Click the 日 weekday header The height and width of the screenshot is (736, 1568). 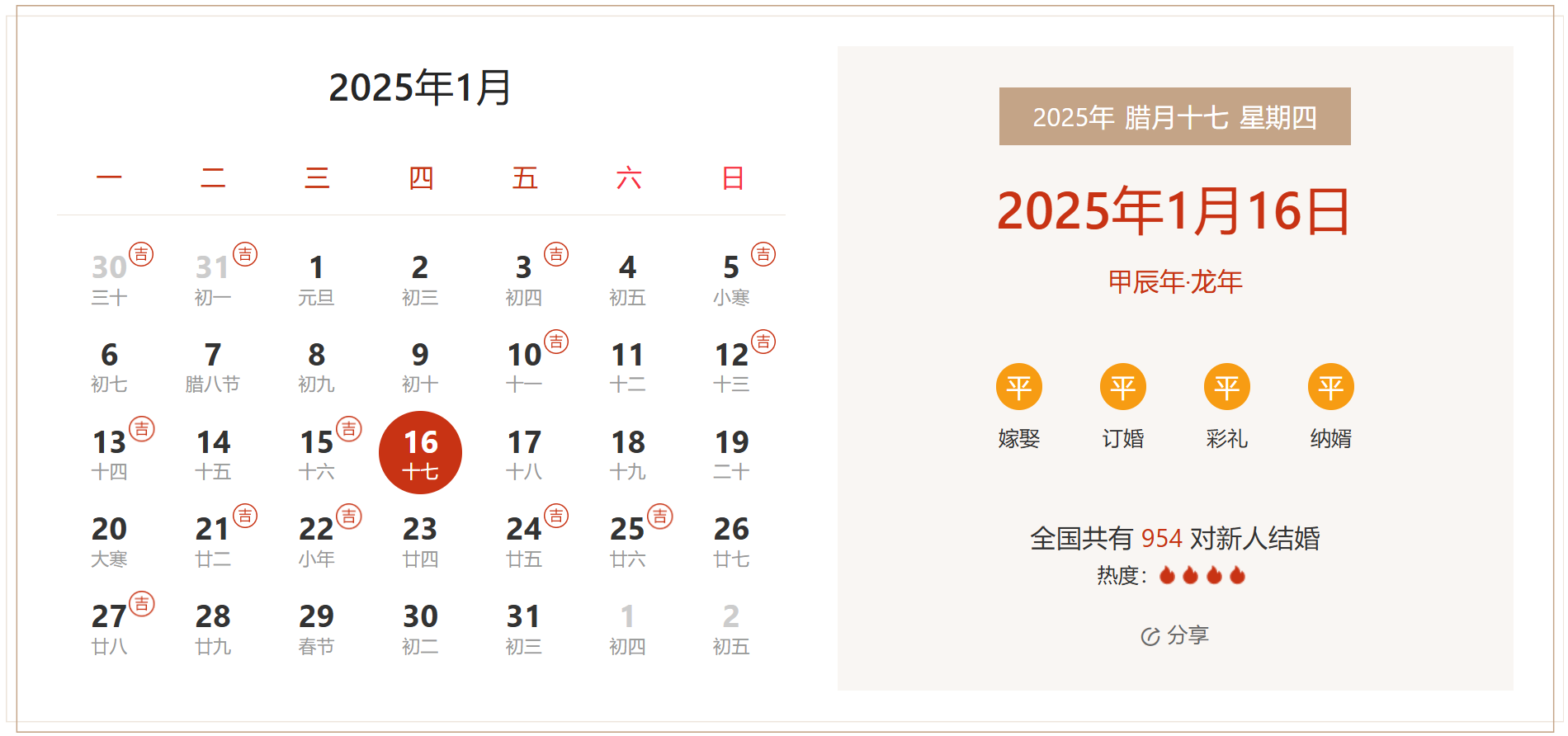(732, 178)
